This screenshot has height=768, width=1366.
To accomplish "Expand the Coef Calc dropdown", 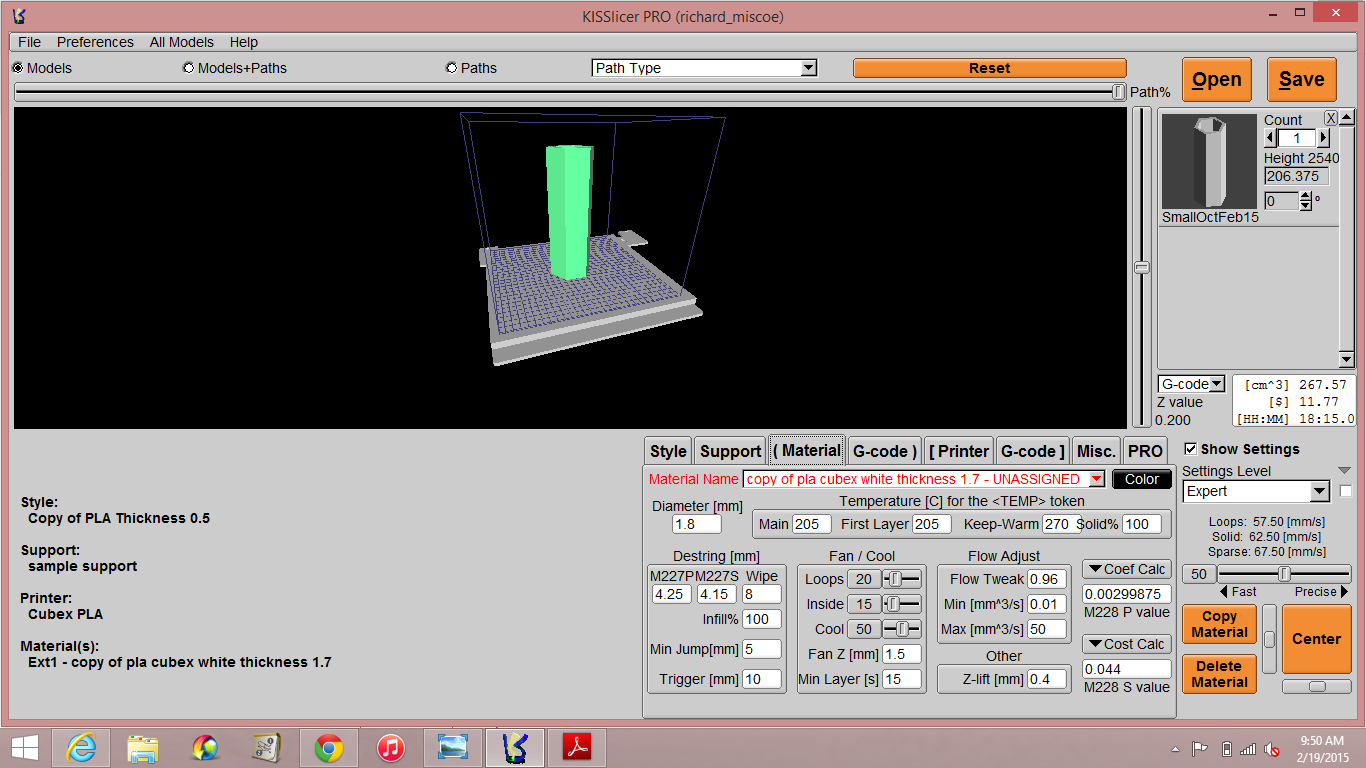I will pyautogui.click(x=1127, y=569).
